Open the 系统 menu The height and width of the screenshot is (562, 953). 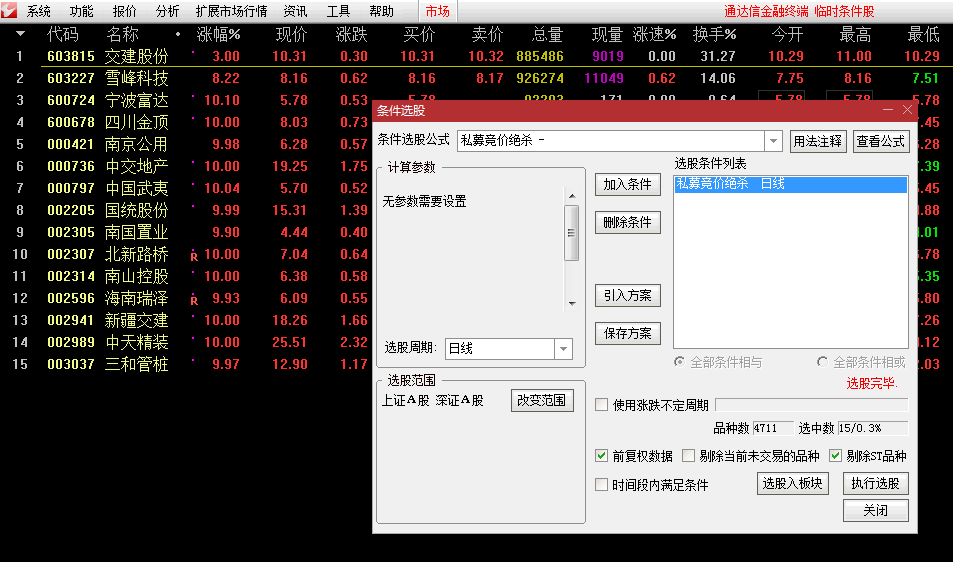click(38, 11)
